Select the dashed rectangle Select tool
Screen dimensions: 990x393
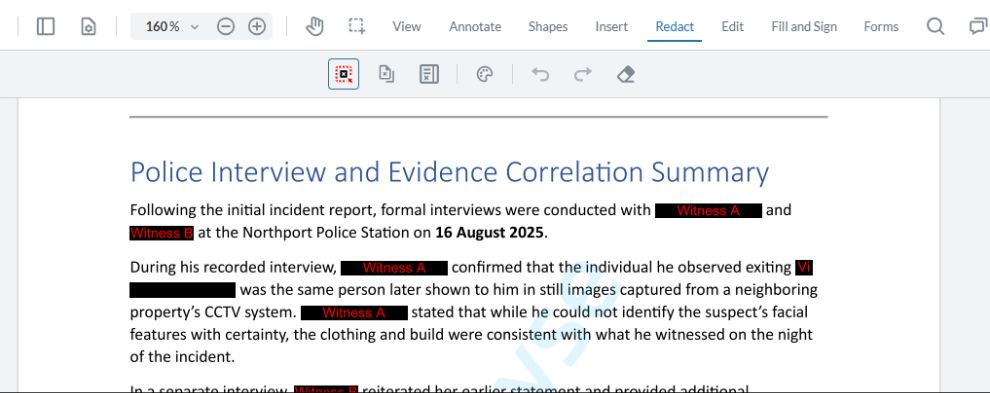coord(357,27)
